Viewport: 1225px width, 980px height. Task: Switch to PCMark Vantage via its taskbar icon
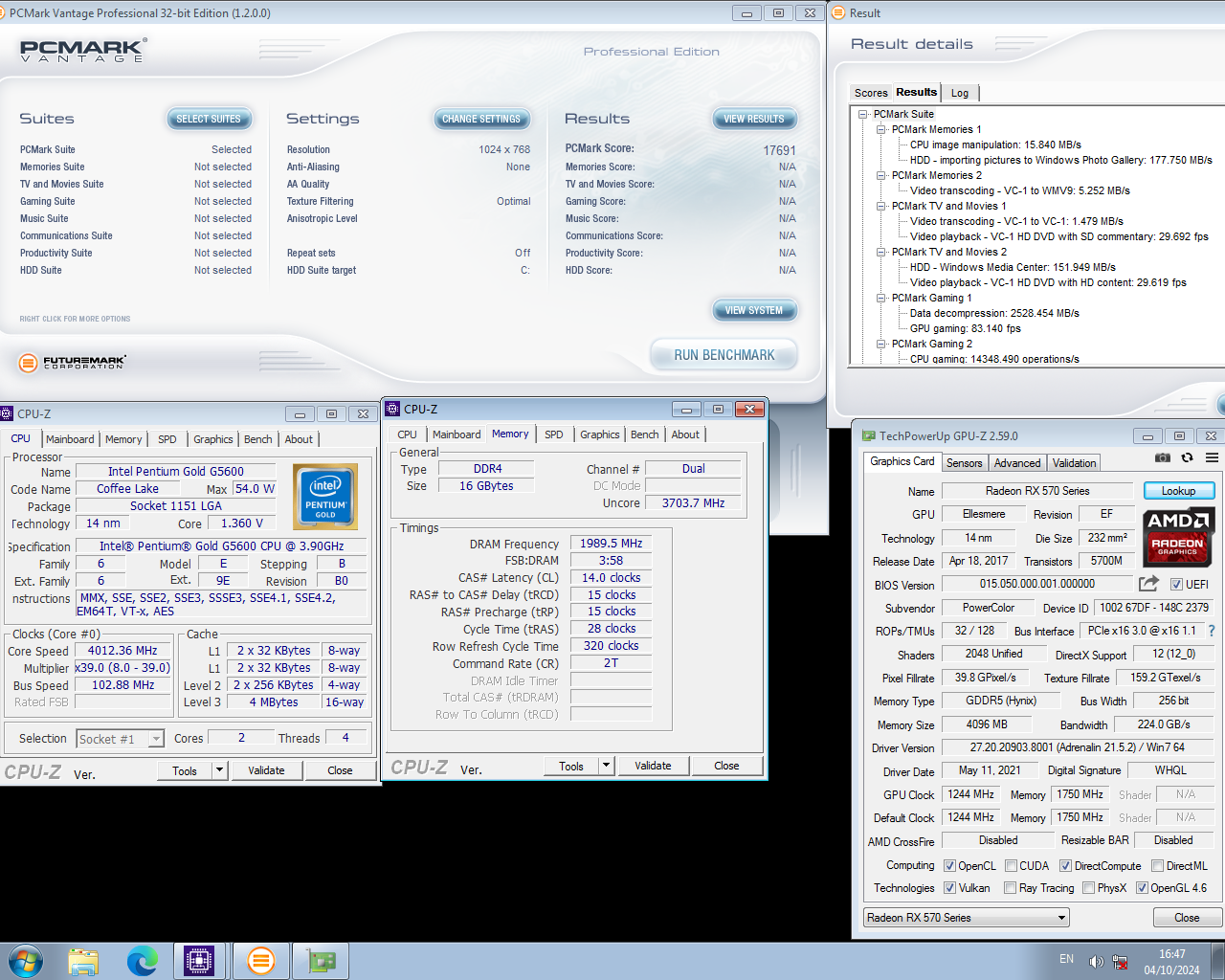pyautogui.click(x=260, y=961)
